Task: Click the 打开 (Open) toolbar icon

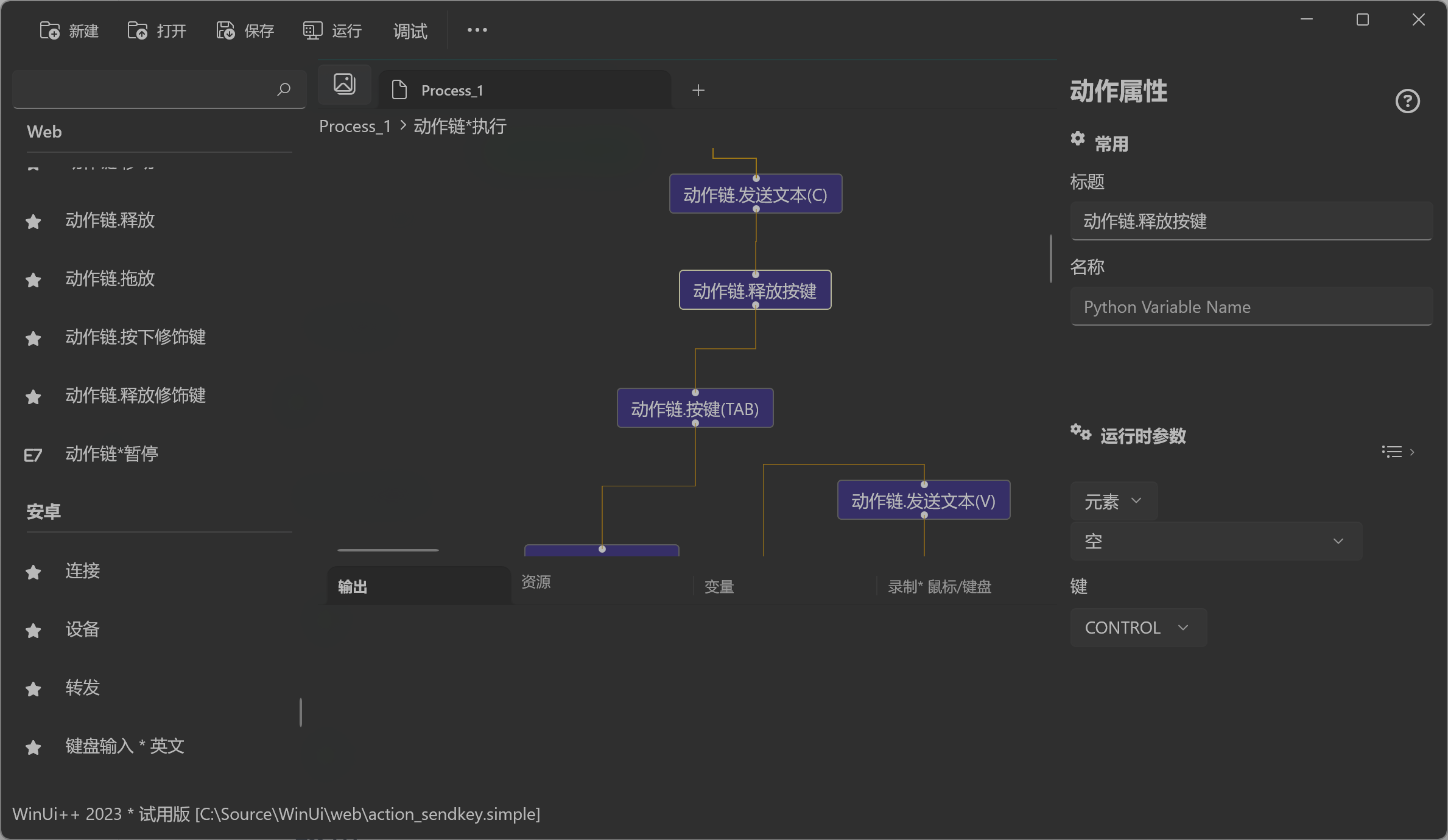Action: click(137, 30)
